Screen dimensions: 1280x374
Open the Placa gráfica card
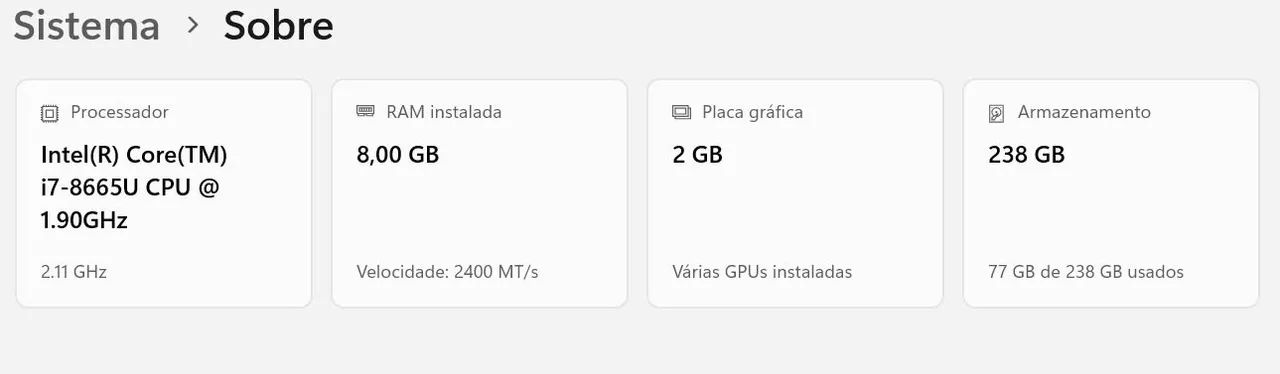point(796,193)
